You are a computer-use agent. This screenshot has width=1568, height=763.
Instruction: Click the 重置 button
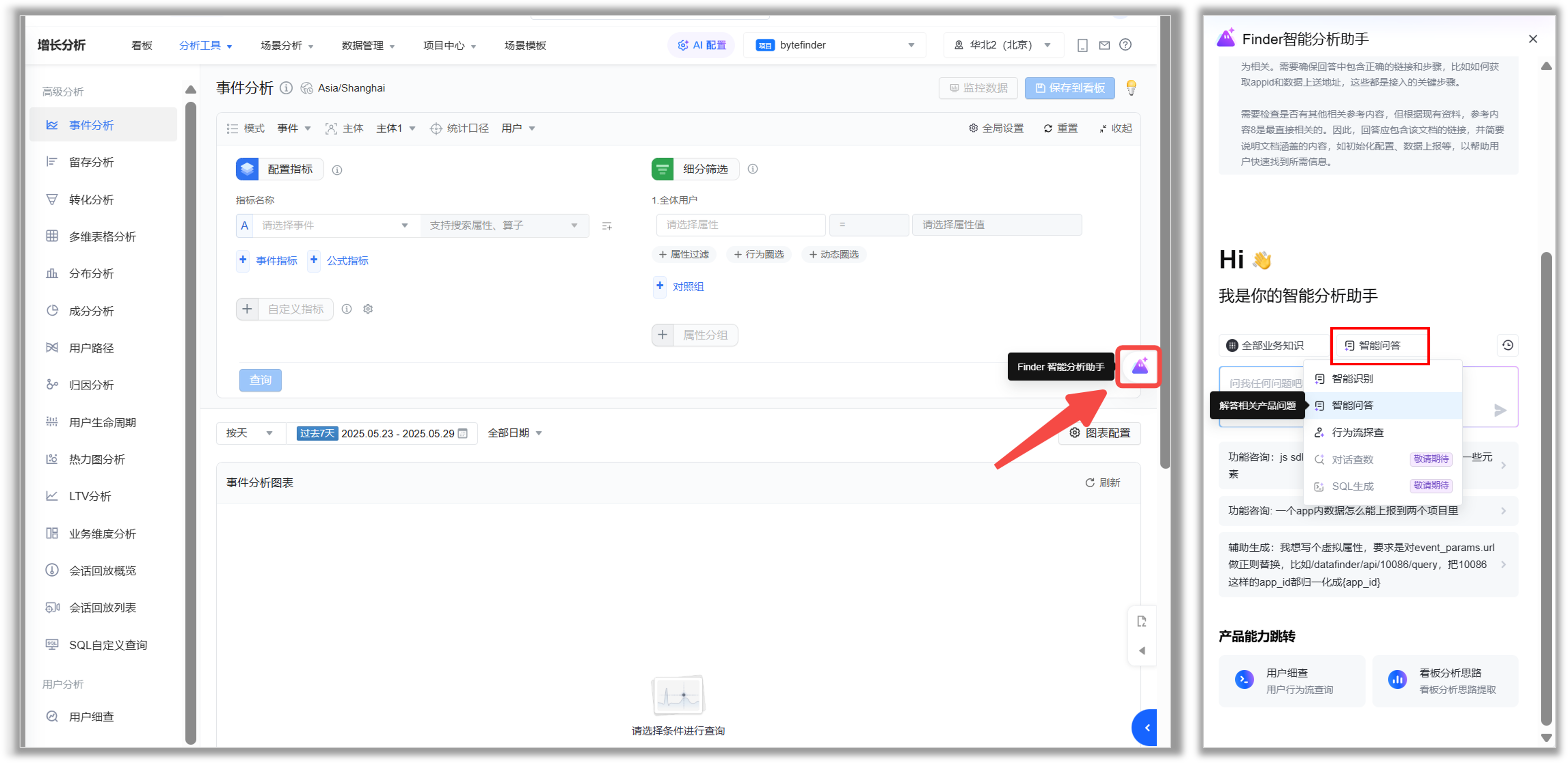pos(1061,128)
